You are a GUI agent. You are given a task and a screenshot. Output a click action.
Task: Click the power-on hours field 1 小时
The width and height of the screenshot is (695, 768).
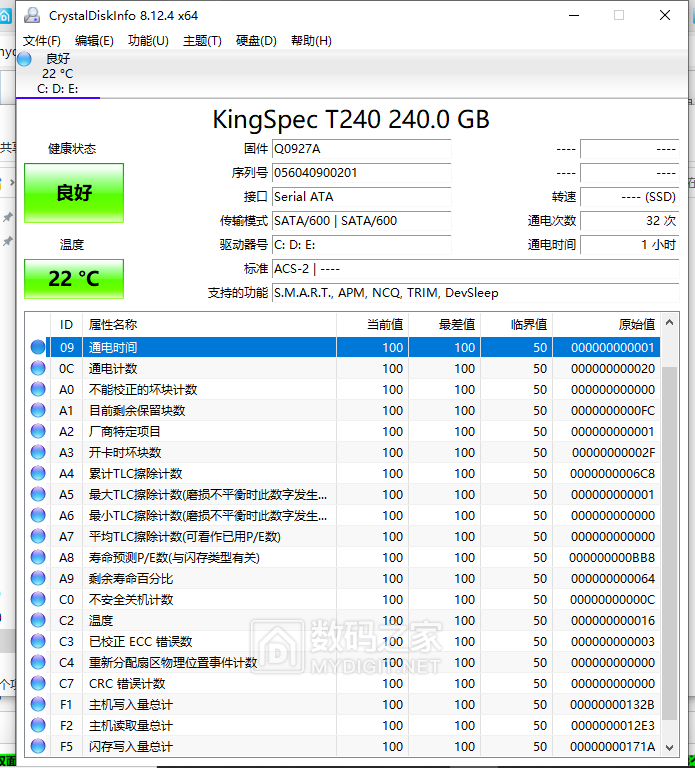pyautogui.click(x=630, y=245)
